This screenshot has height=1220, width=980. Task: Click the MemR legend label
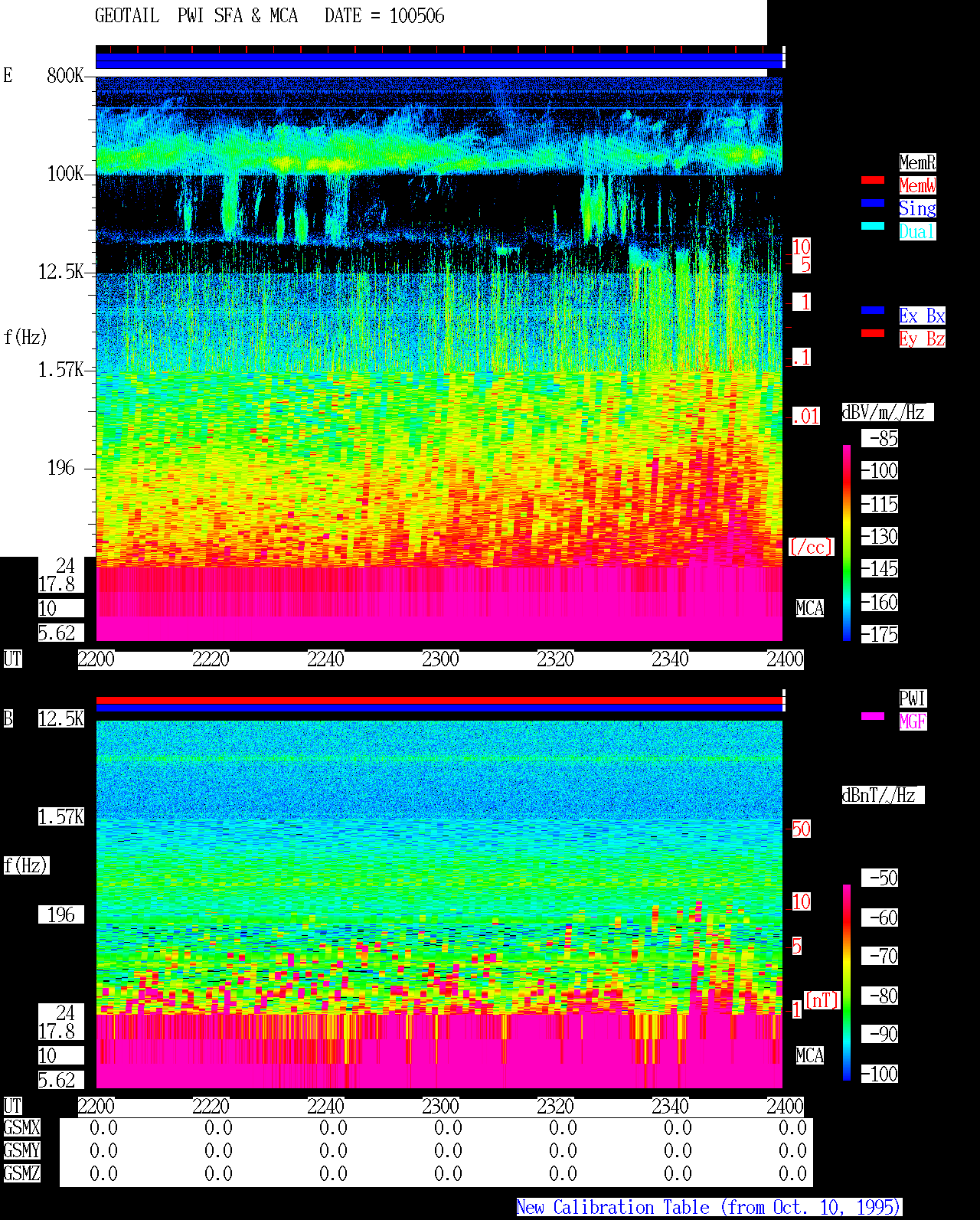coord(917,162)
